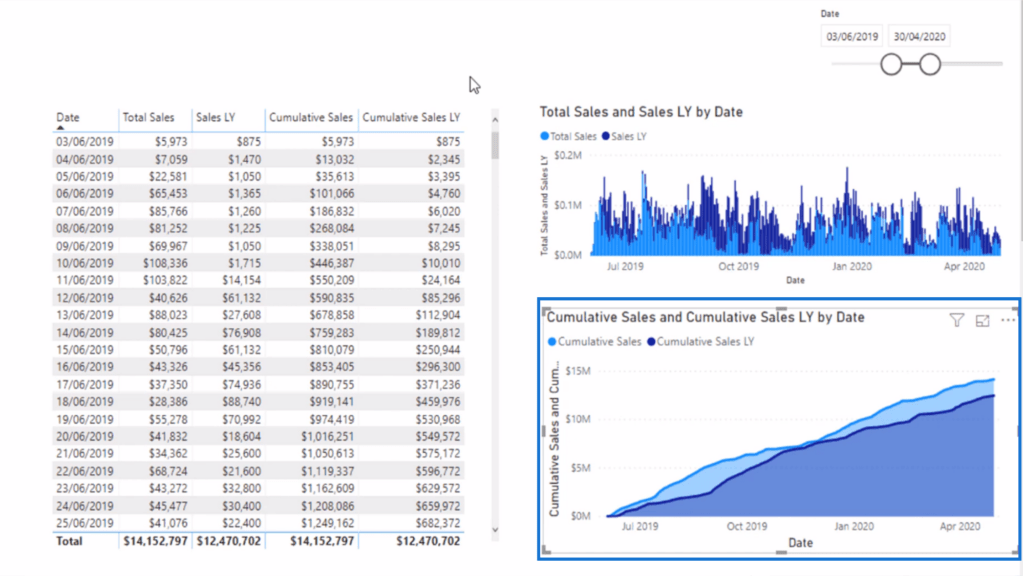The height and width of the screenshot is (576, 1024).
Task: Click Jul 2019 axis label in lower chart
Action: [640, 526]
